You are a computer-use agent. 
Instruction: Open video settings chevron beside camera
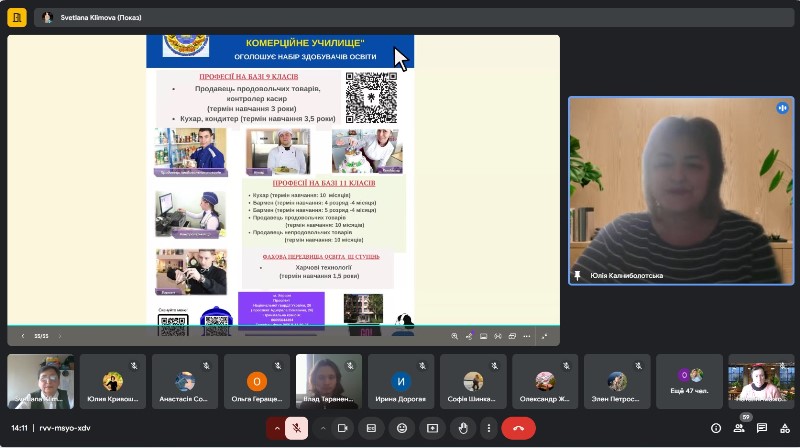coord(323,428)
